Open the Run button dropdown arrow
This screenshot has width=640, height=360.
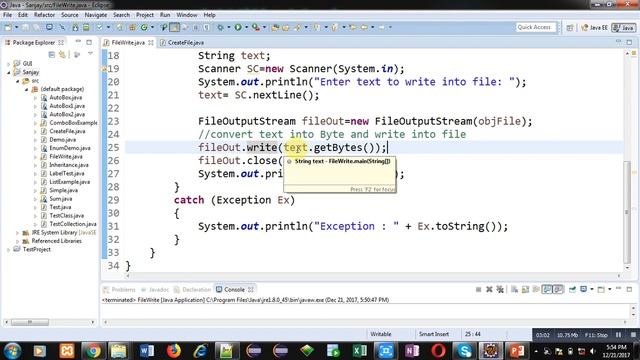click(x=246, y=27)
